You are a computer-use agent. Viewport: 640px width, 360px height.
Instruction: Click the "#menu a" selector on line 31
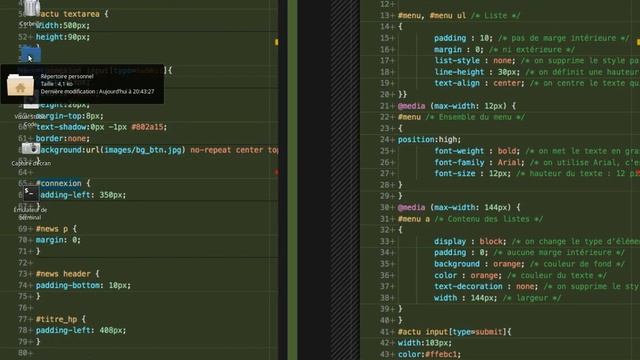[414, 219]
